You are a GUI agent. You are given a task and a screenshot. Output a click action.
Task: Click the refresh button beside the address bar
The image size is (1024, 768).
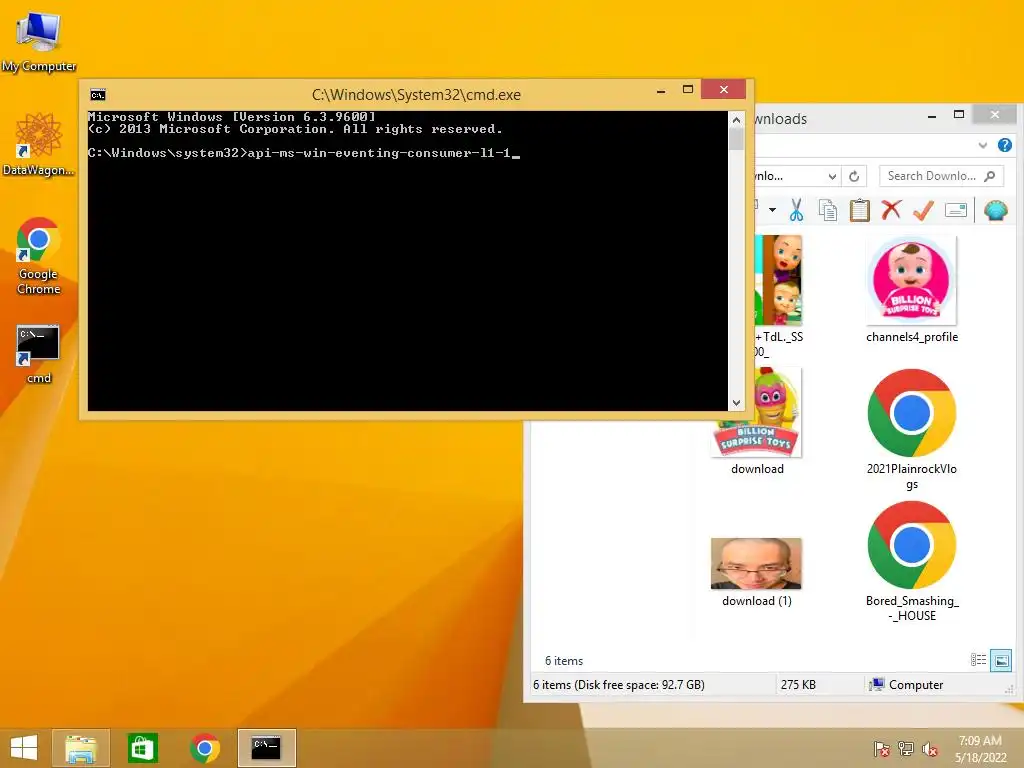[x=854, y=176]
